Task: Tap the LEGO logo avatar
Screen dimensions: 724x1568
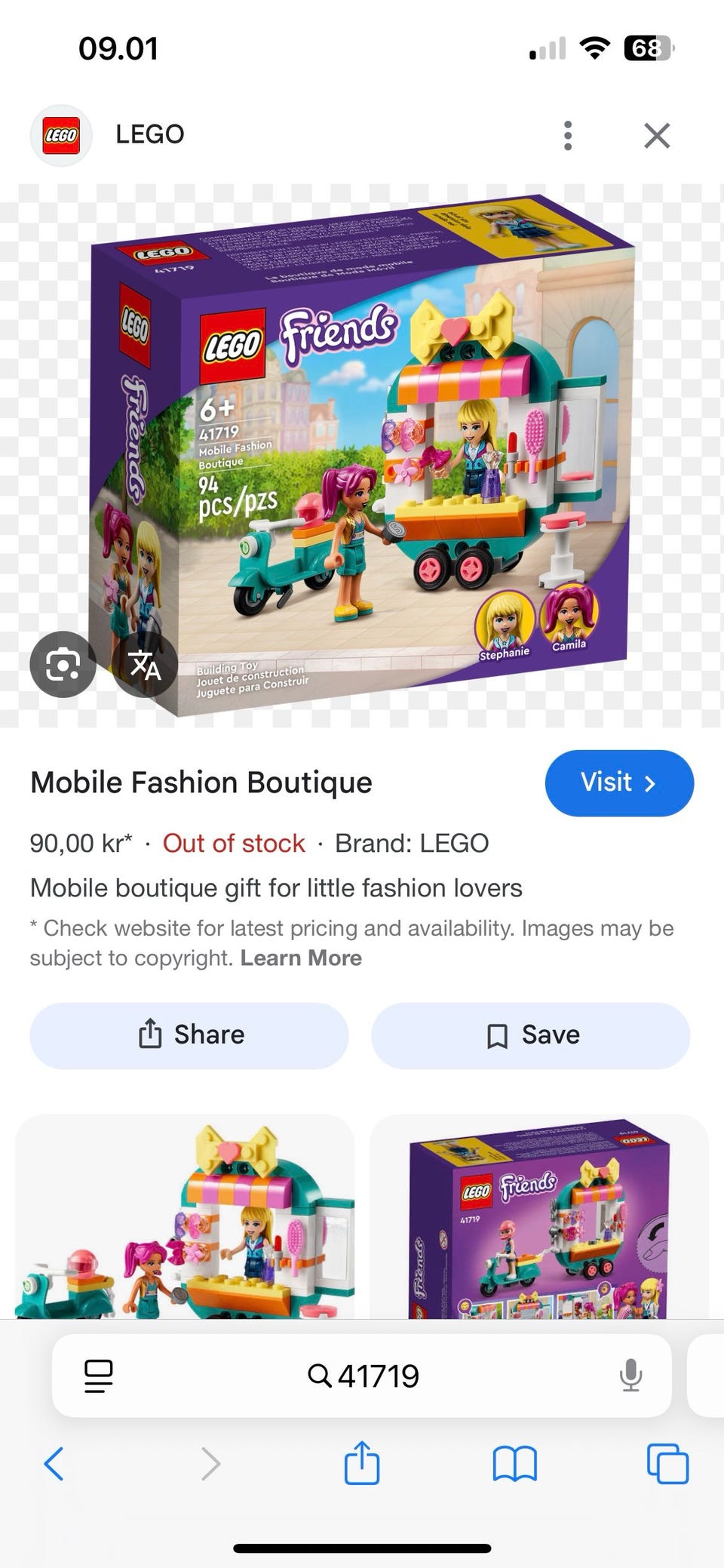Action: (61, 136)
